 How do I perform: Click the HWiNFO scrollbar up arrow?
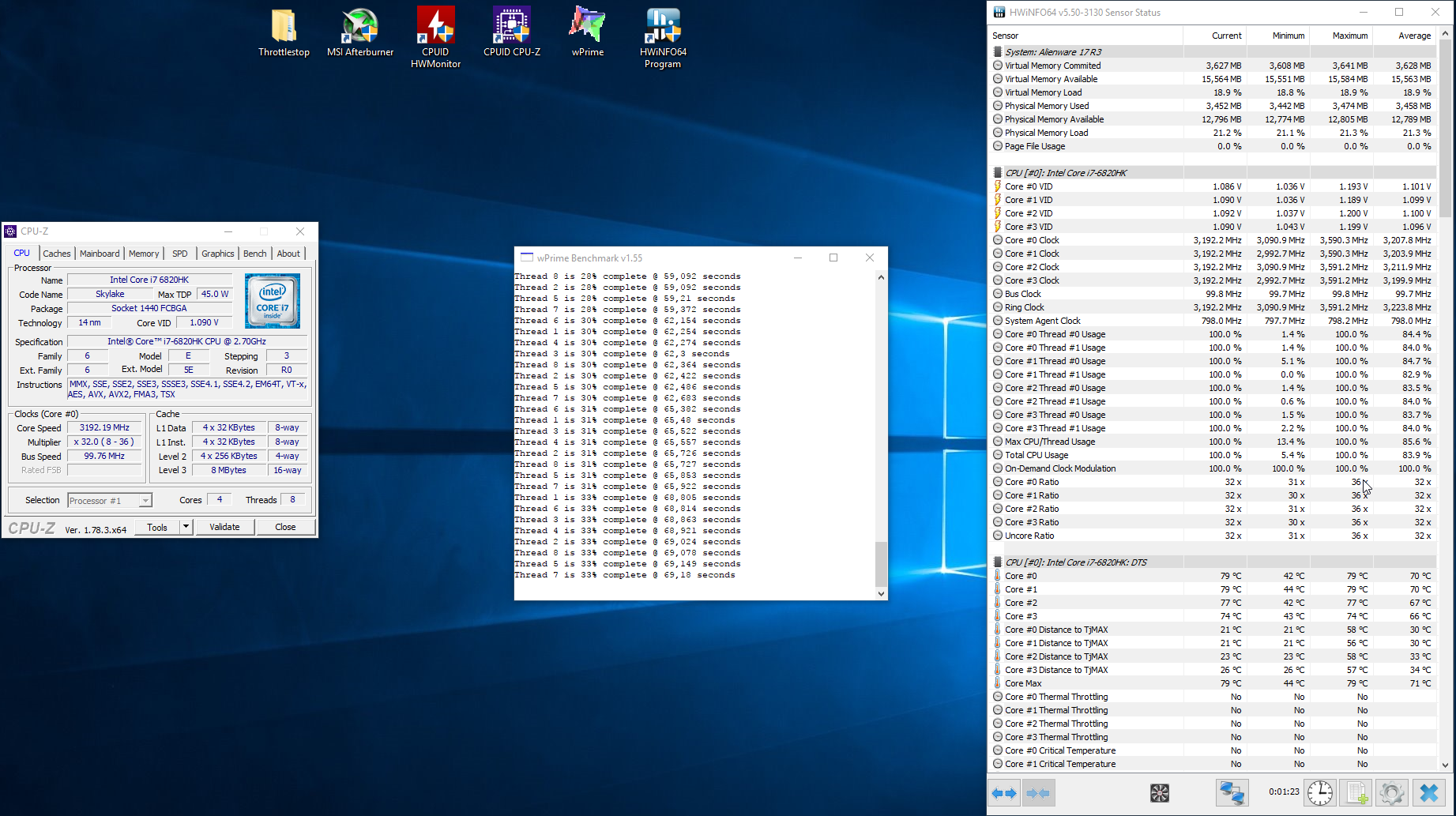click(x=1446, y=34)
